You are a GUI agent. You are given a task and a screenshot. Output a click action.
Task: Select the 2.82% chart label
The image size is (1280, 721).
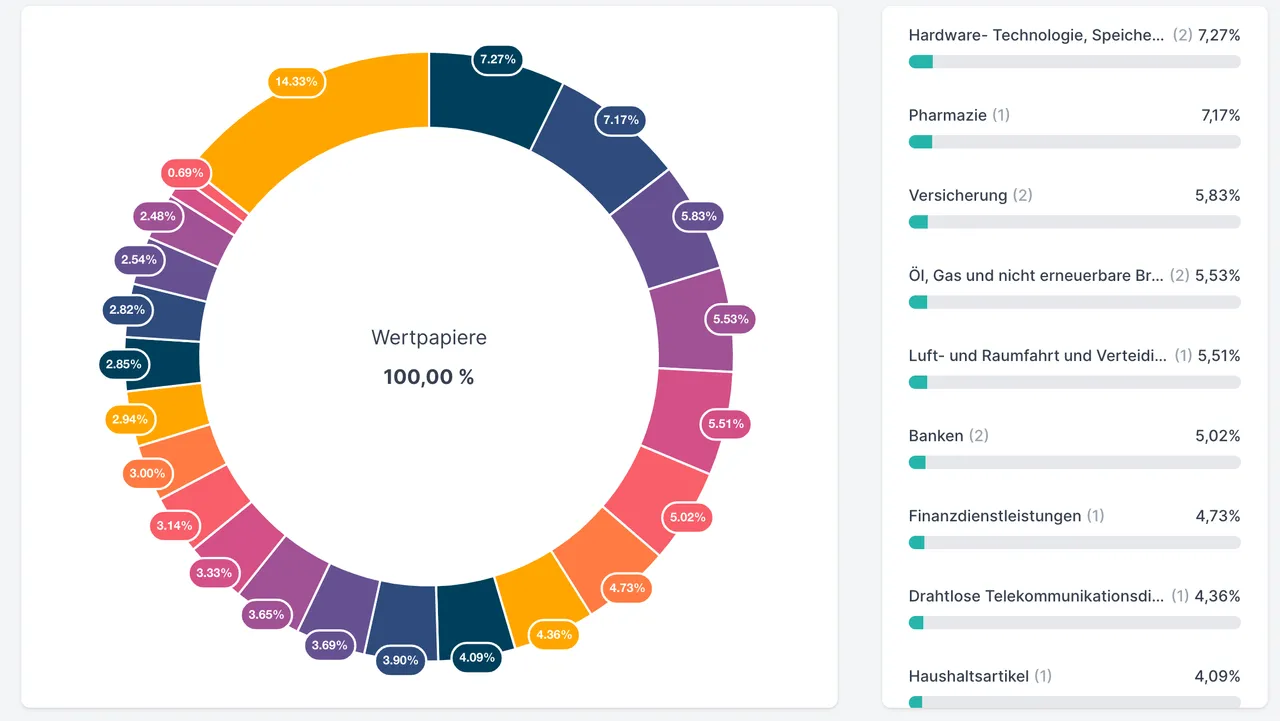127,310
